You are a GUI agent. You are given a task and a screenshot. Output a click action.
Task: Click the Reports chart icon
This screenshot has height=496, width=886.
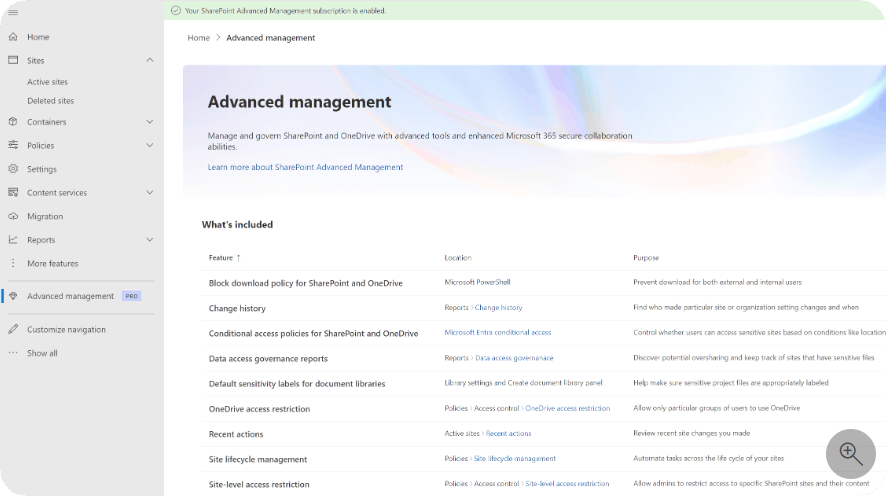pos(13,240)
